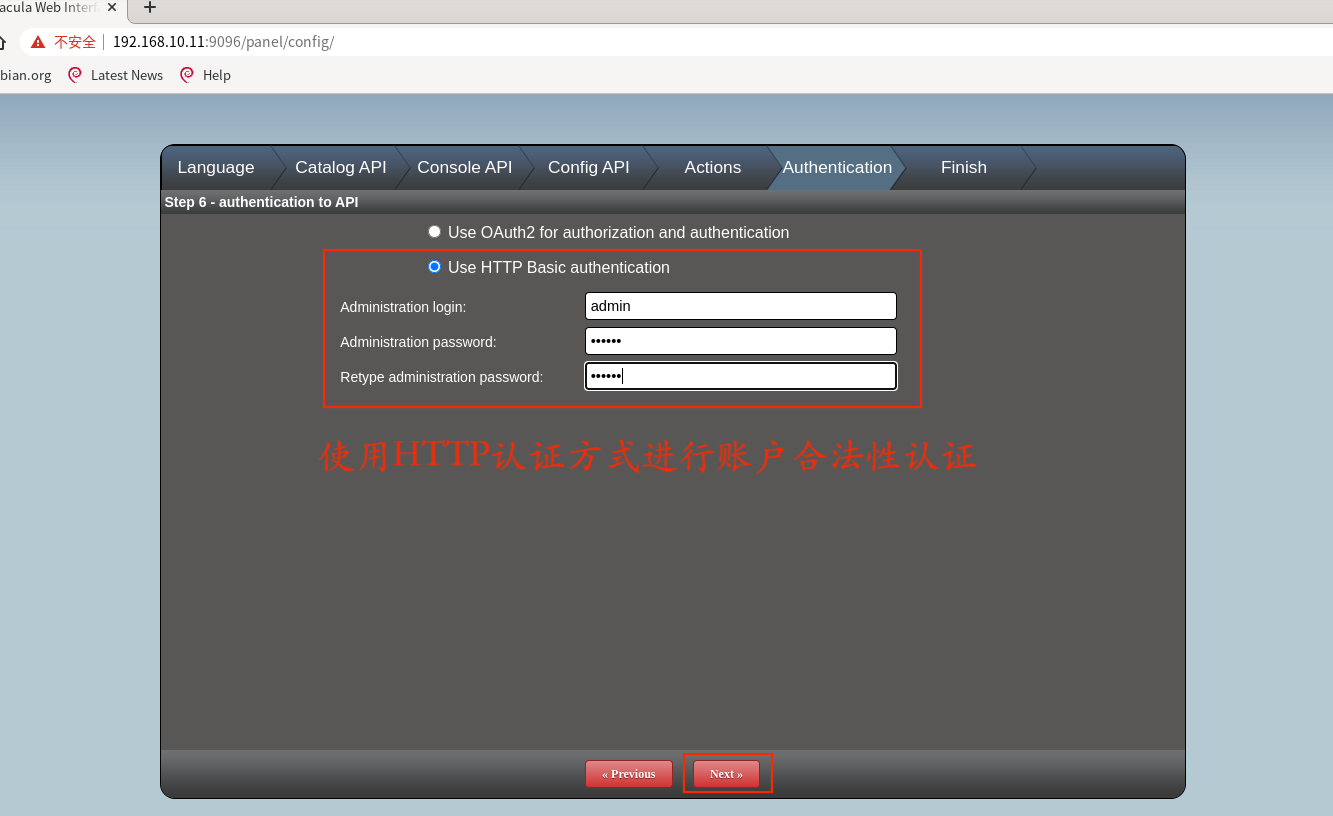Screen dimensions: 1333x816
Task: Open the Config API wizard step
Action: click(588, 168)
